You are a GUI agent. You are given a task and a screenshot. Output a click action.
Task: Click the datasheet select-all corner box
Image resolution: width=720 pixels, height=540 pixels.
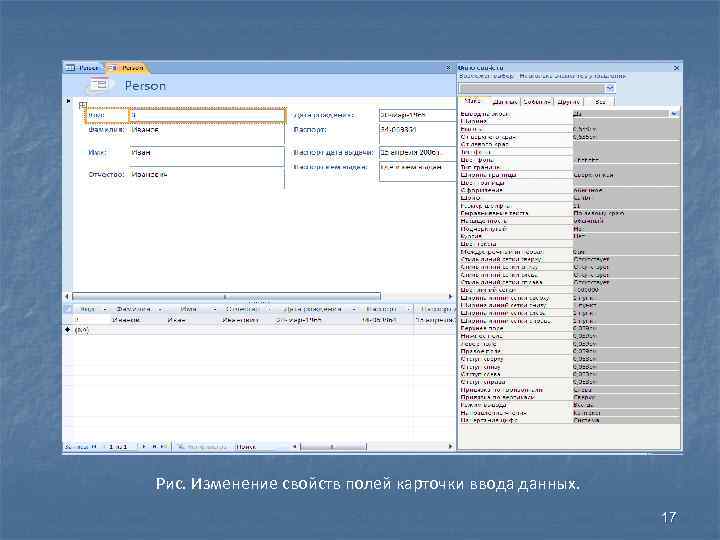click(68, 309)
